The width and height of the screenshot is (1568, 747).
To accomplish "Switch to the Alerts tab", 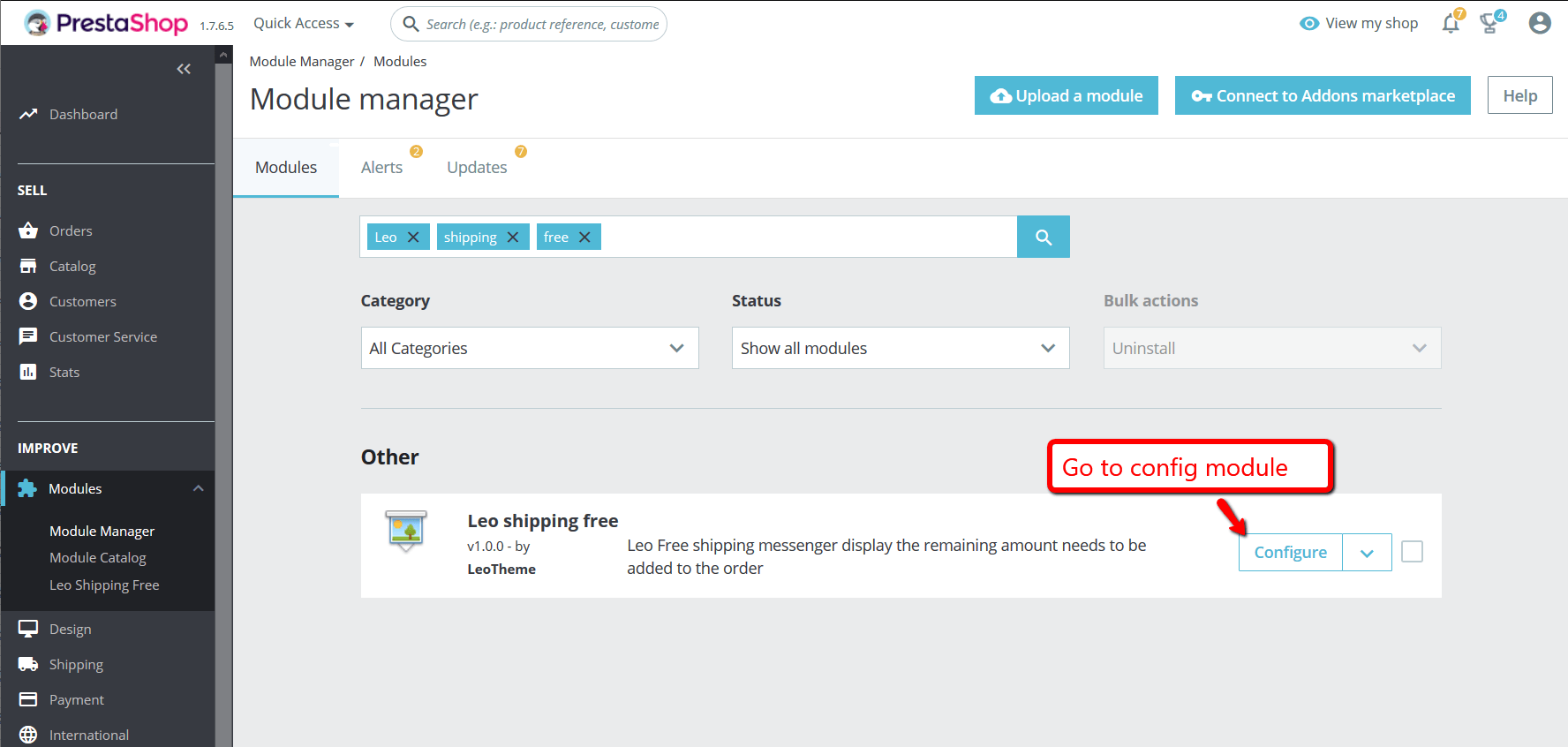I will 381,168.
